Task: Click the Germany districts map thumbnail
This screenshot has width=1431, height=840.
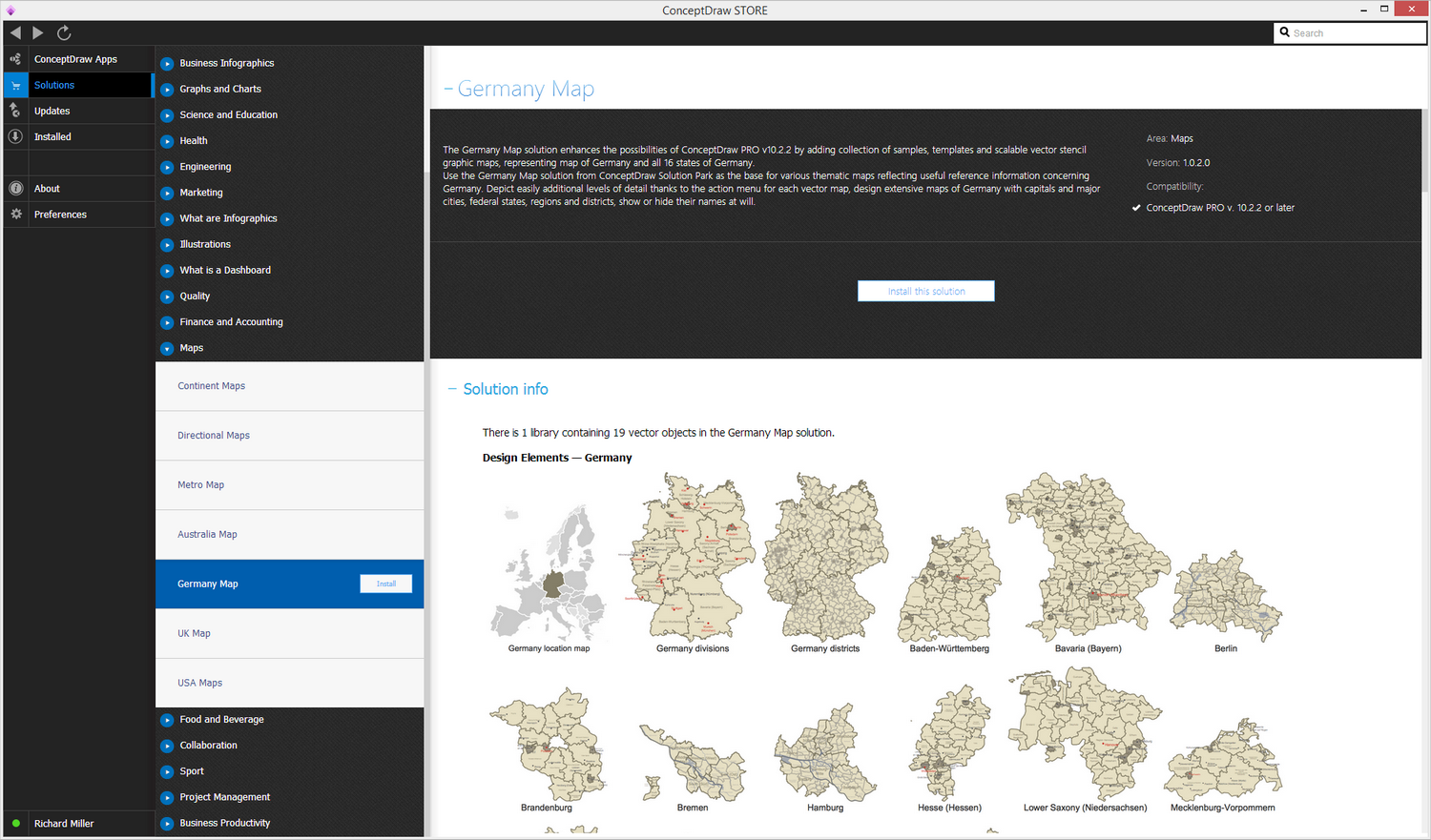Action: [x=825, y=558]
